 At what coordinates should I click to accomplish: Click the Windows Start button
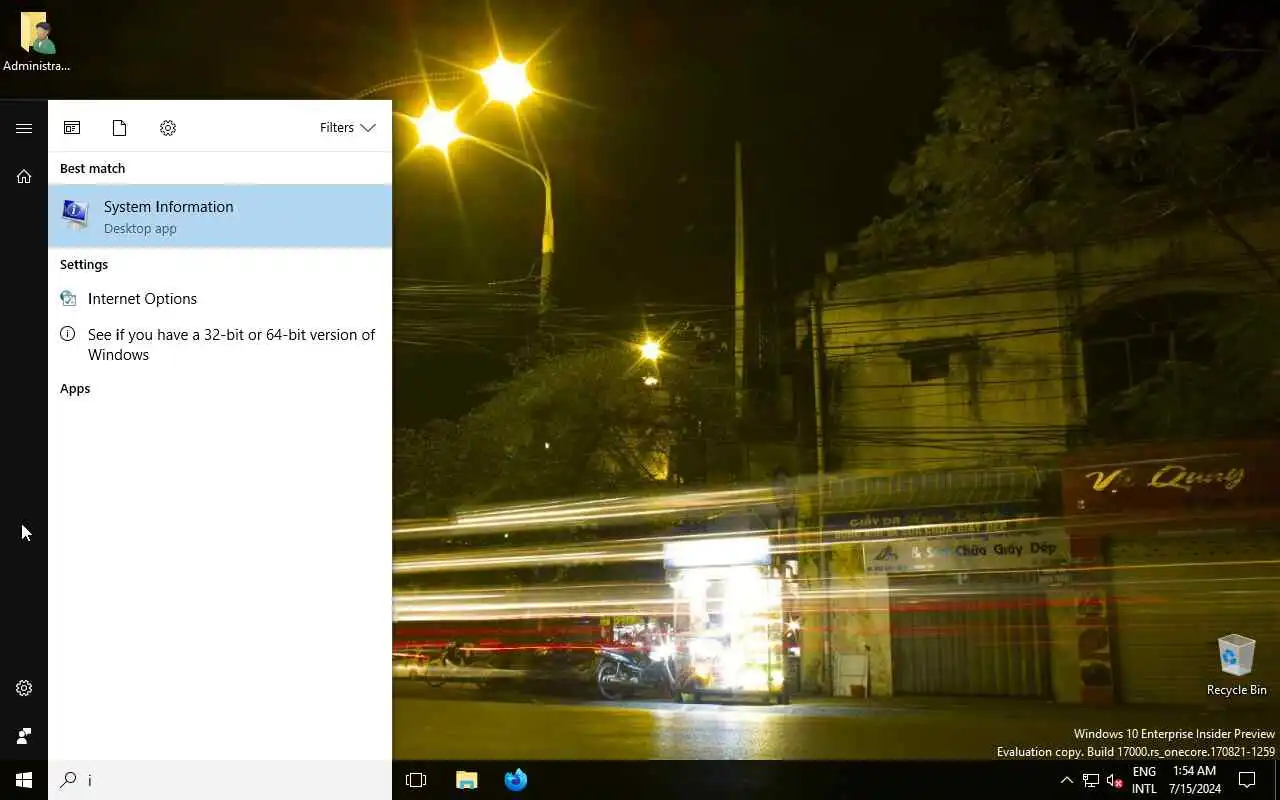pyautogui.click(x=24, y=780)
